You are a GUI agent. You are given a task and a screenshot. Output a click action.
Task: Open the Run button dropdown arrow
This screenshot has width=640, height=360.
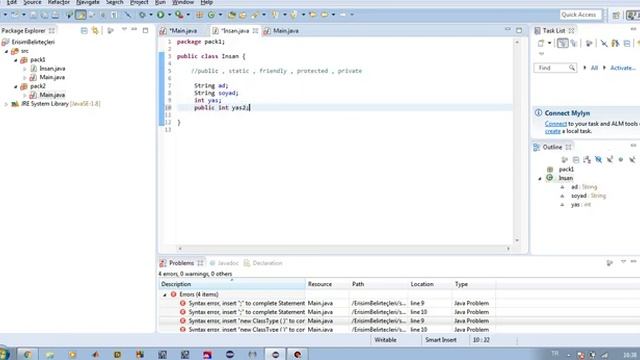click(x=169, y=15)
